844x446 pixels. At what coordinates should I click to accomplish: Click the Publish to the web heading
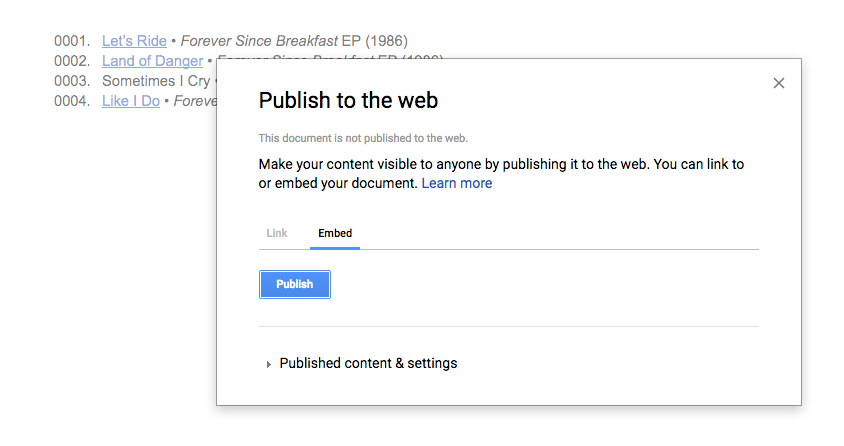point(348,101)
